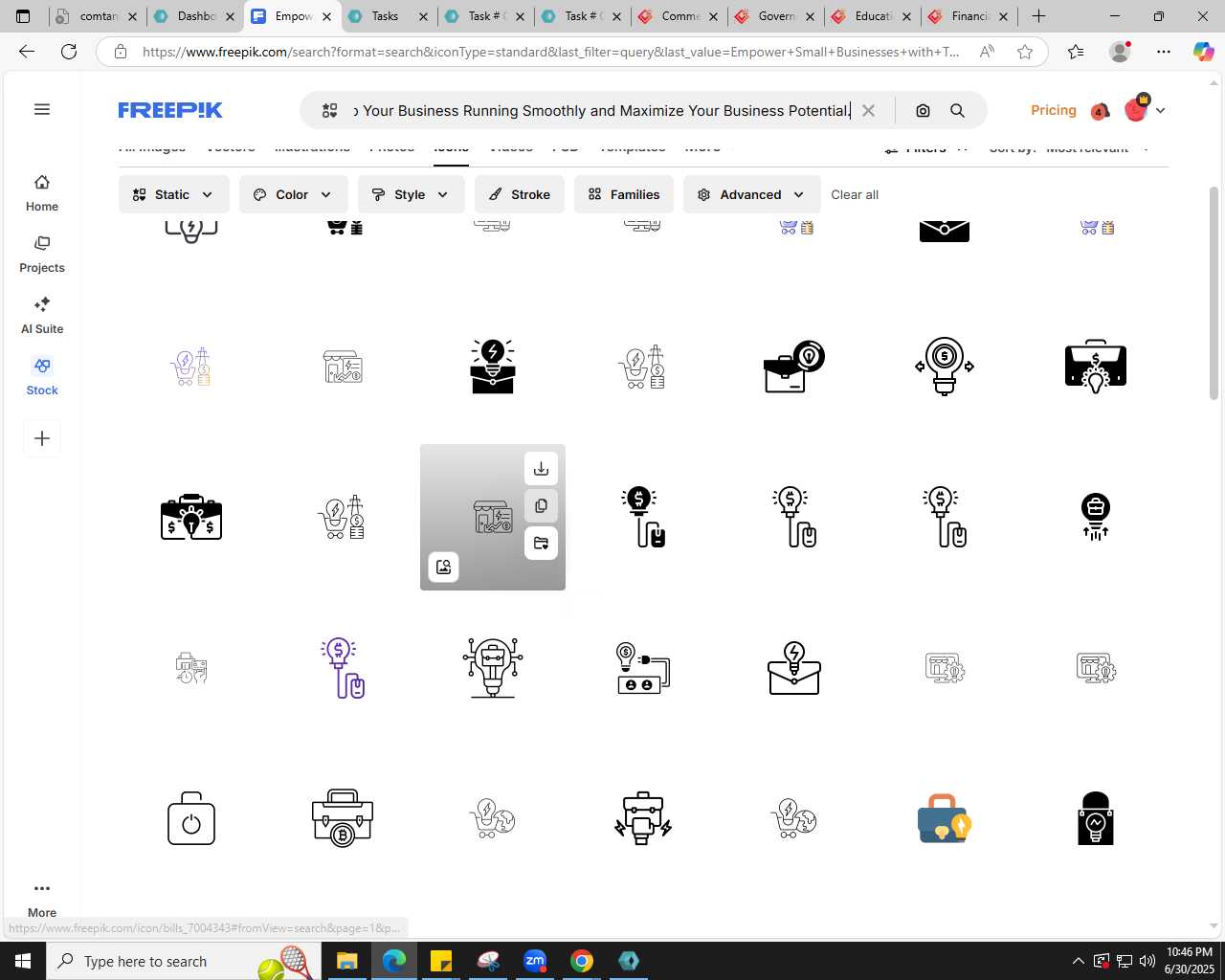Click the sidebar plus button
The image size is (1225, 980).
pos(42,438)
